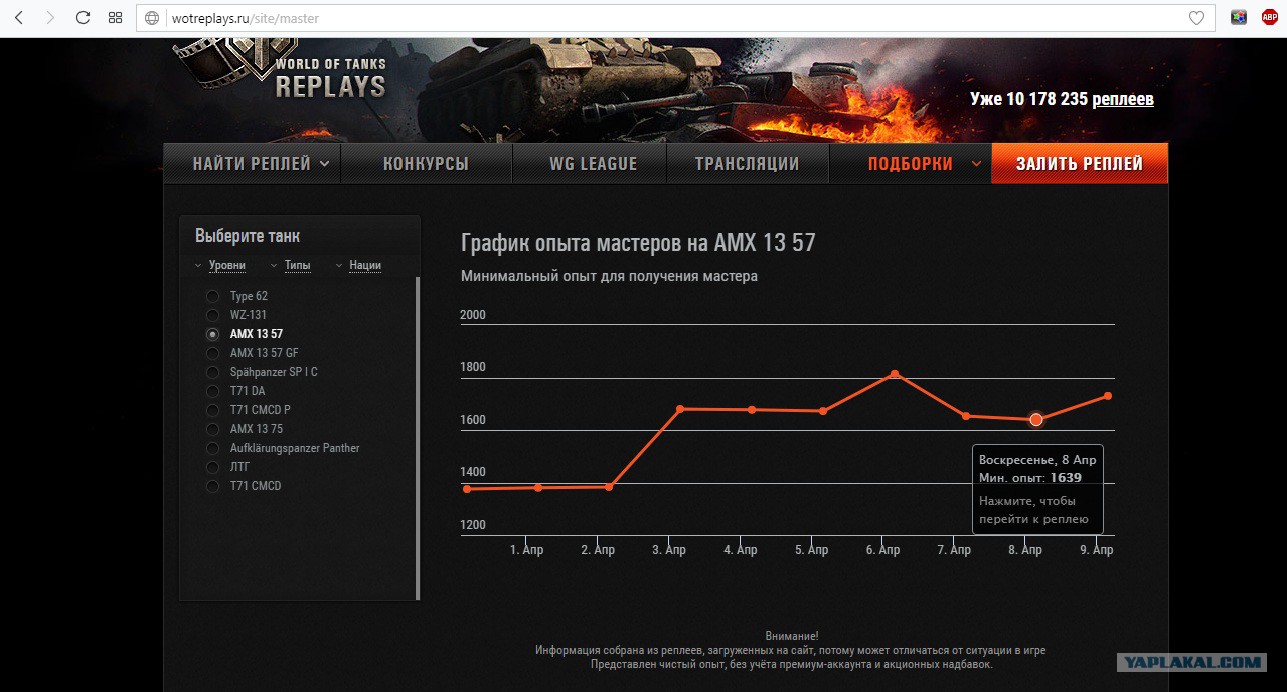The image size is (1287, 692).
Task: Open the НАЙТИ РЕПЛЕЙ dropdown menu
Action: click(253, 164)
